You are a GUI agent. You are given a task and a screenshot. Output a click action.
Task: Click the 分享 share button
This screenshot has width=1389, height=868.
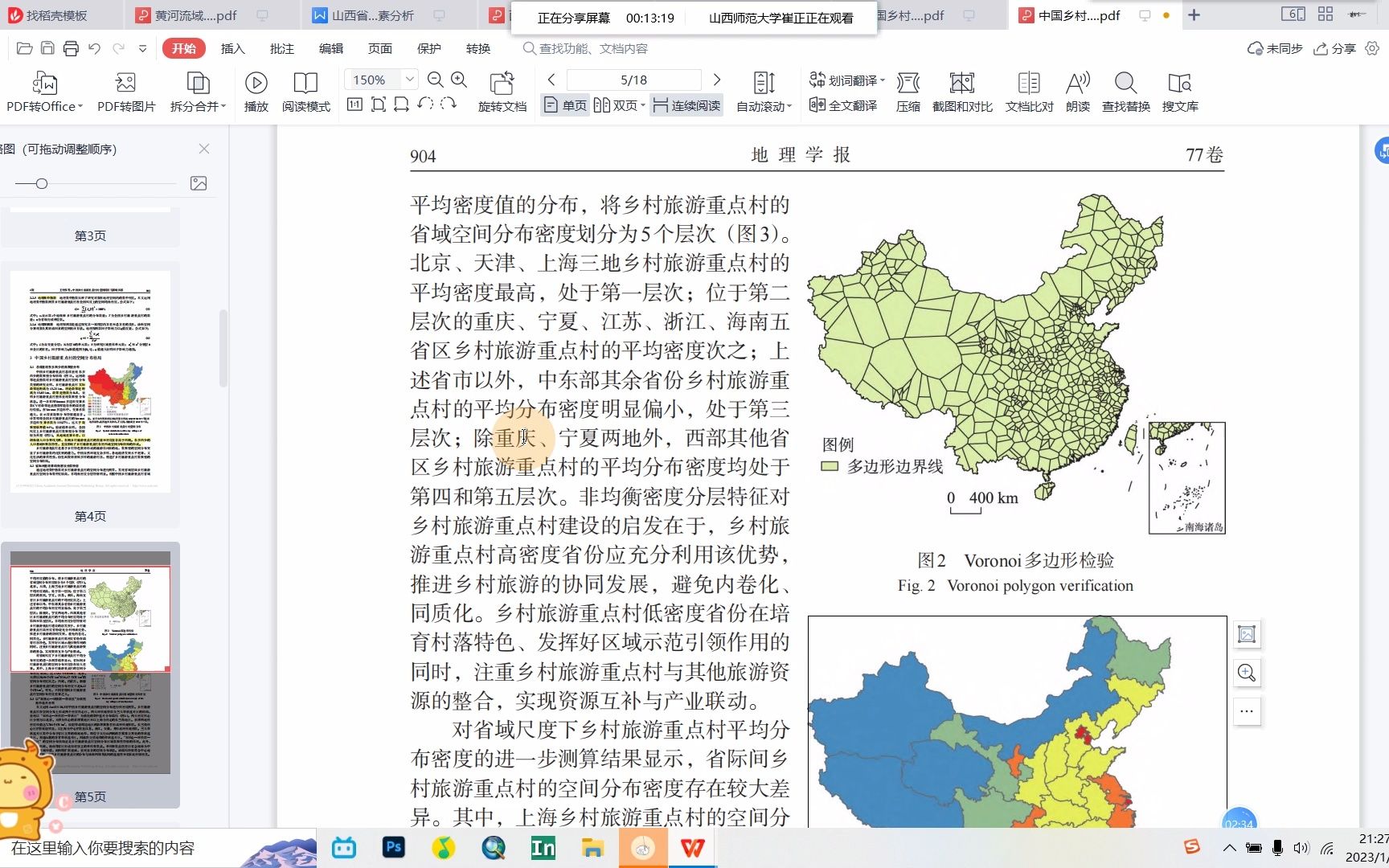(x=1335, y=48)
